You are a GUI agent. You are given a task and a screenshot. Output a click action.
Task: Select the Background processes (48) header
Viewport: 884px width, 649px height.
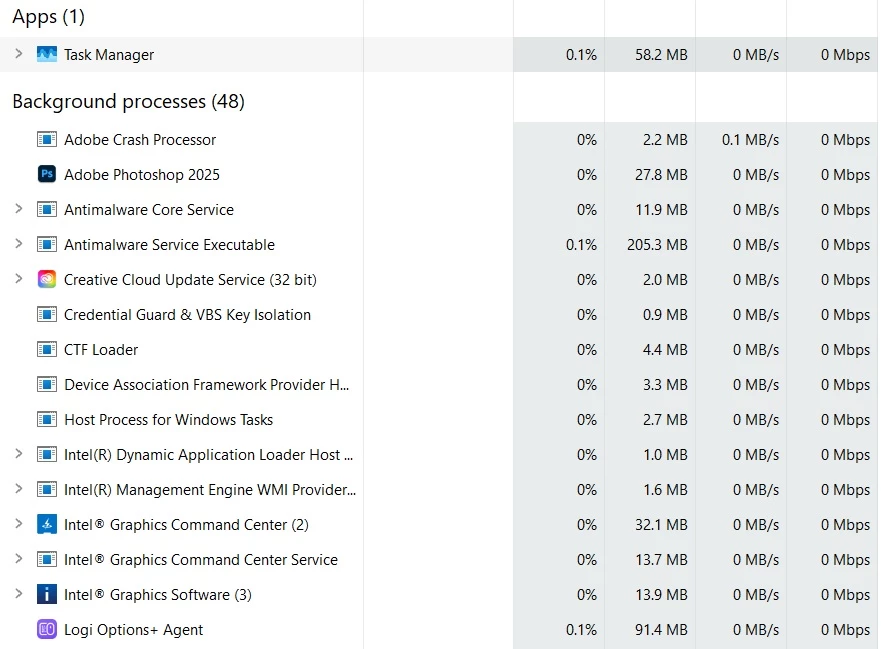coord(129,102)
